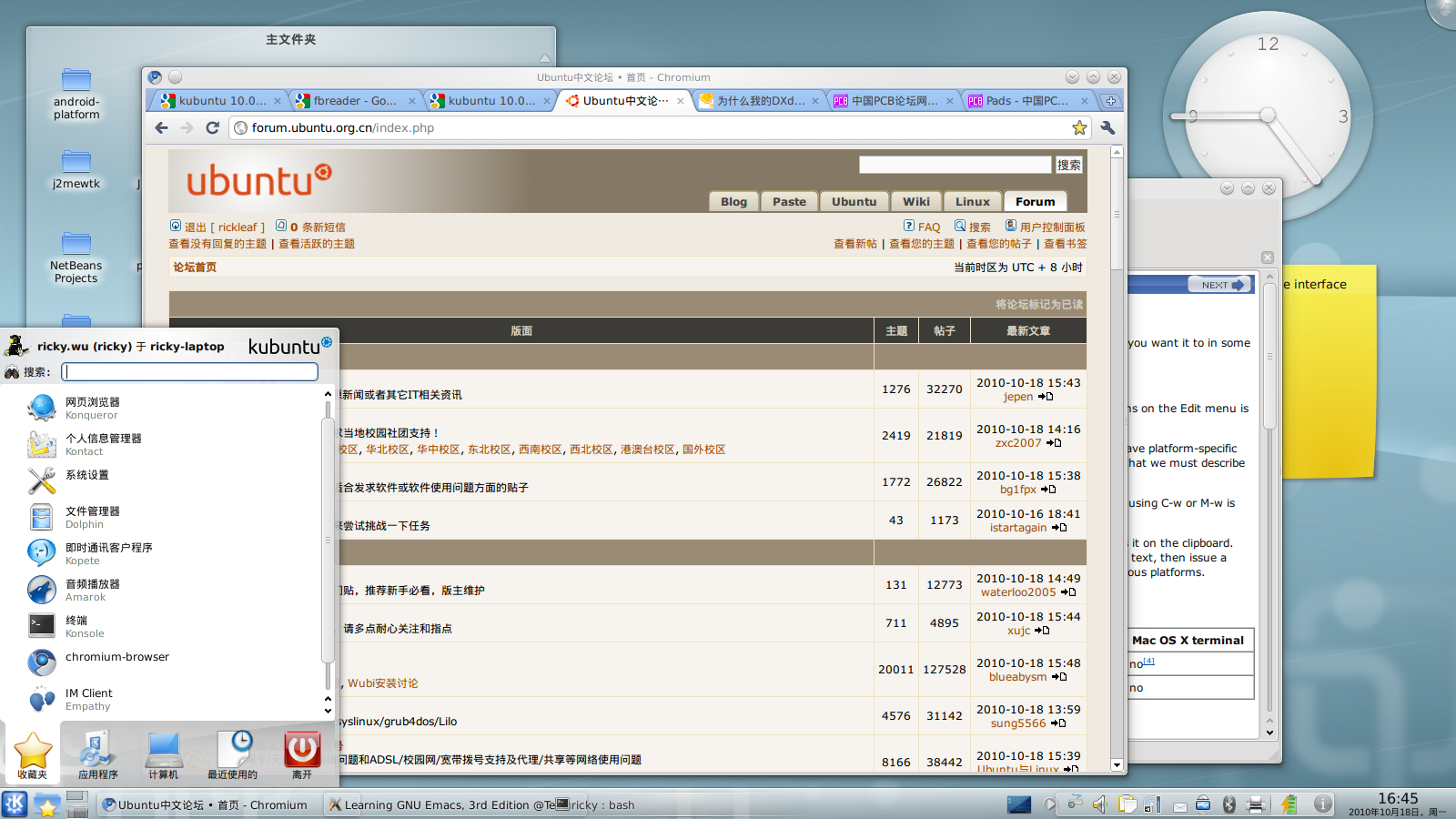The image size is (1456, 819).
Task: Click zxc2007 latest poster link
Action: (x=1018, y=443)
